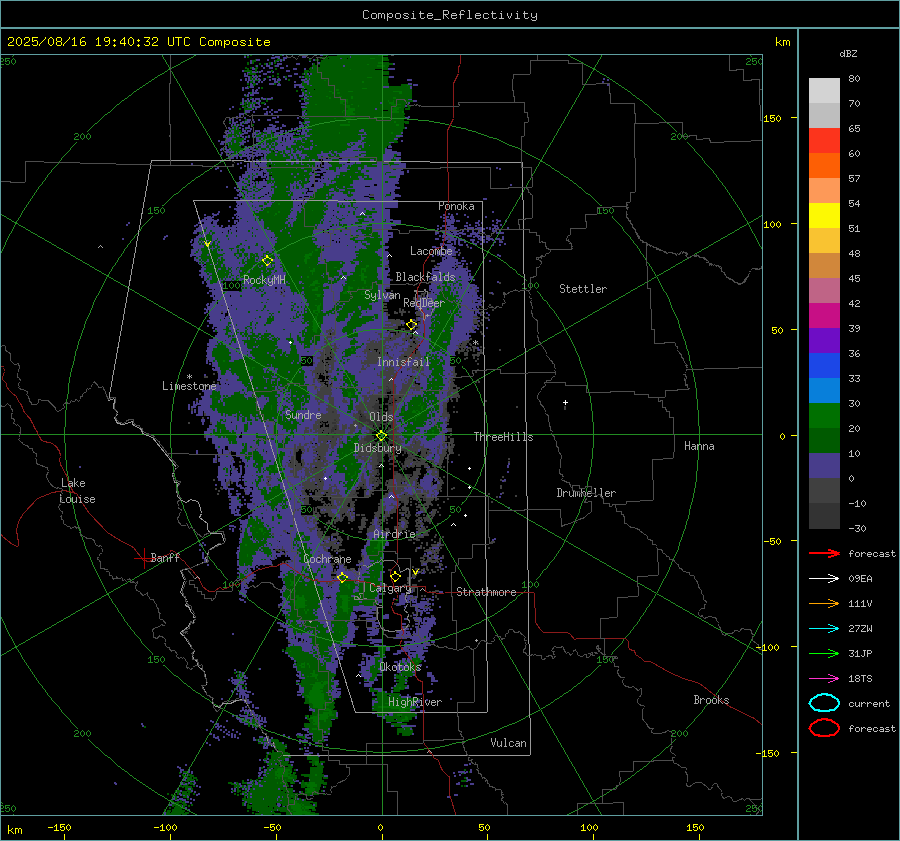Pick the light blue 30–33 dBZ swatch
This screenshot has height=841, width=900.
[x=824, y=391]
